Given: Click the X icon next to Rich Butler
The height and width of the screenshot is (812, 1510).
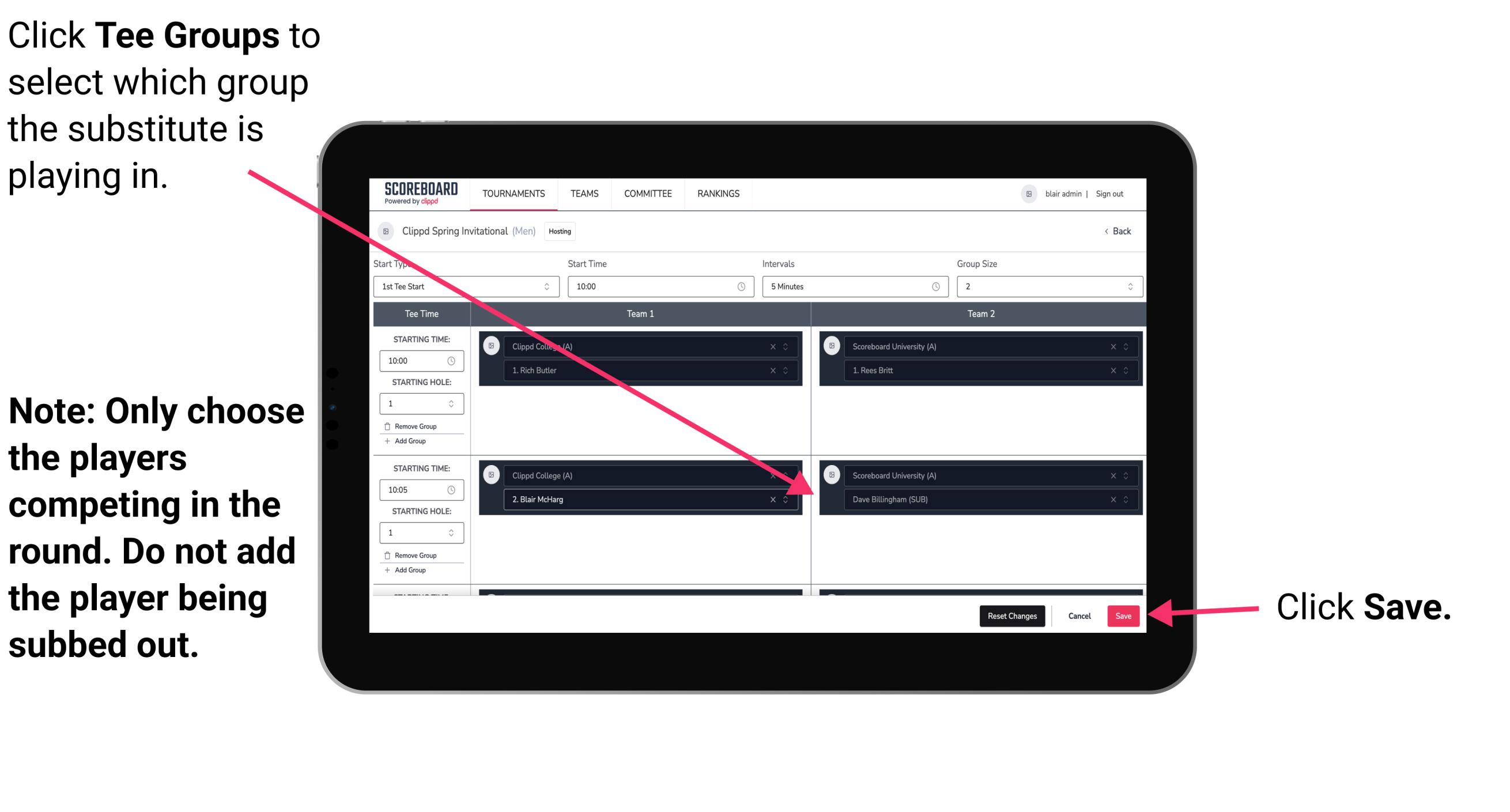Looking at the screenshot, I should (779, 370).
